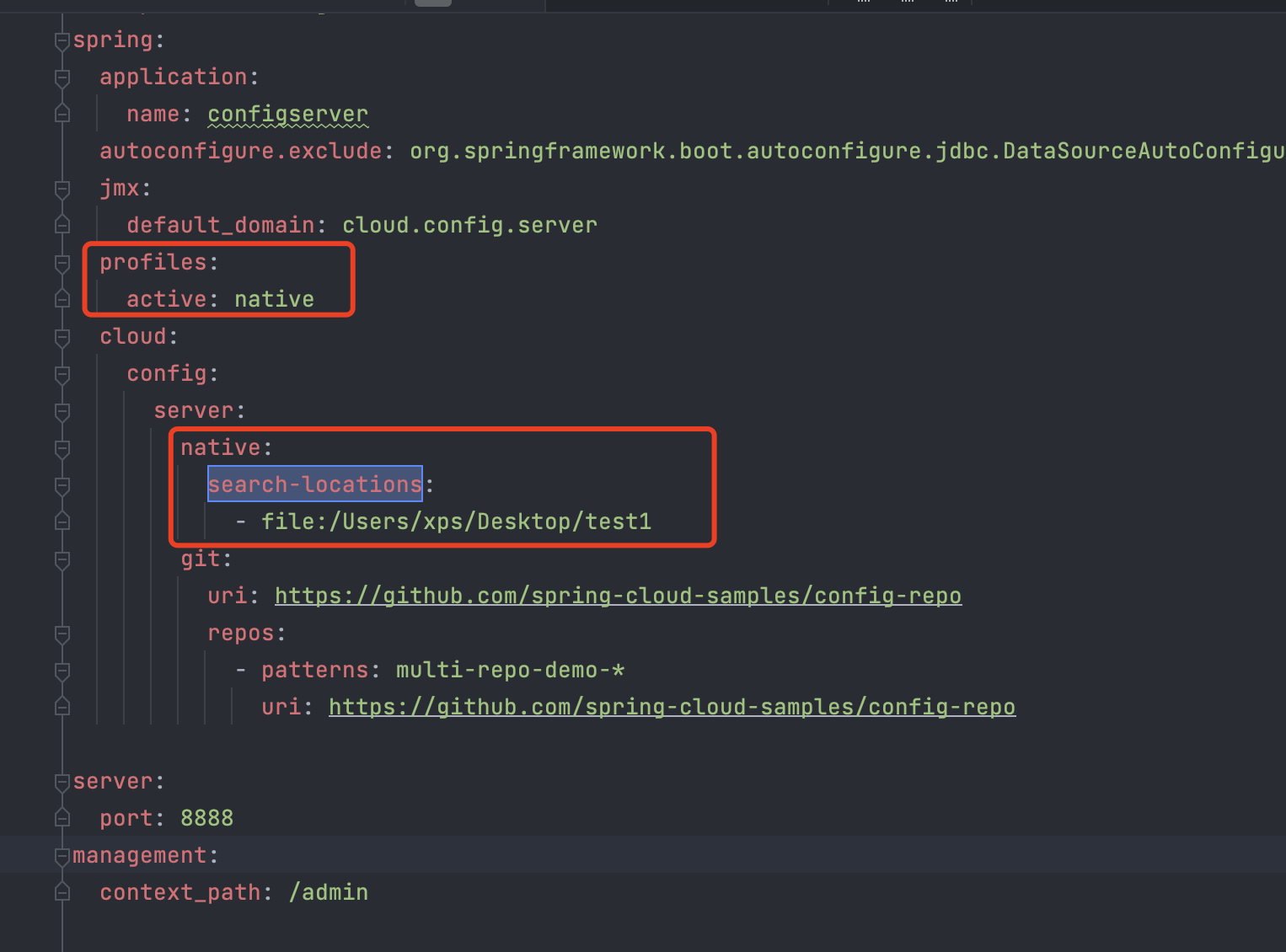Image resolution: width=1286 pixels, height=952 pixels.
Task: Collapse the git block fold marker
Action: 62,559
